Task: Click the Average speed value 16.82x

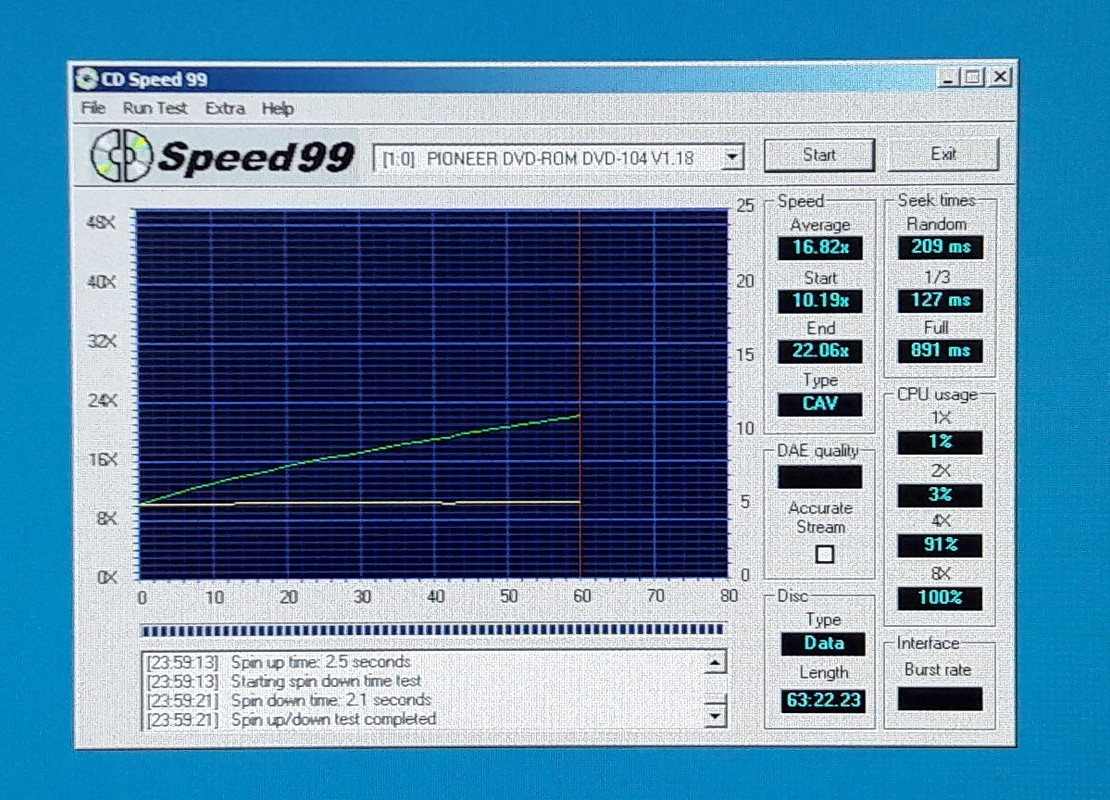Action: click(820, 247)
